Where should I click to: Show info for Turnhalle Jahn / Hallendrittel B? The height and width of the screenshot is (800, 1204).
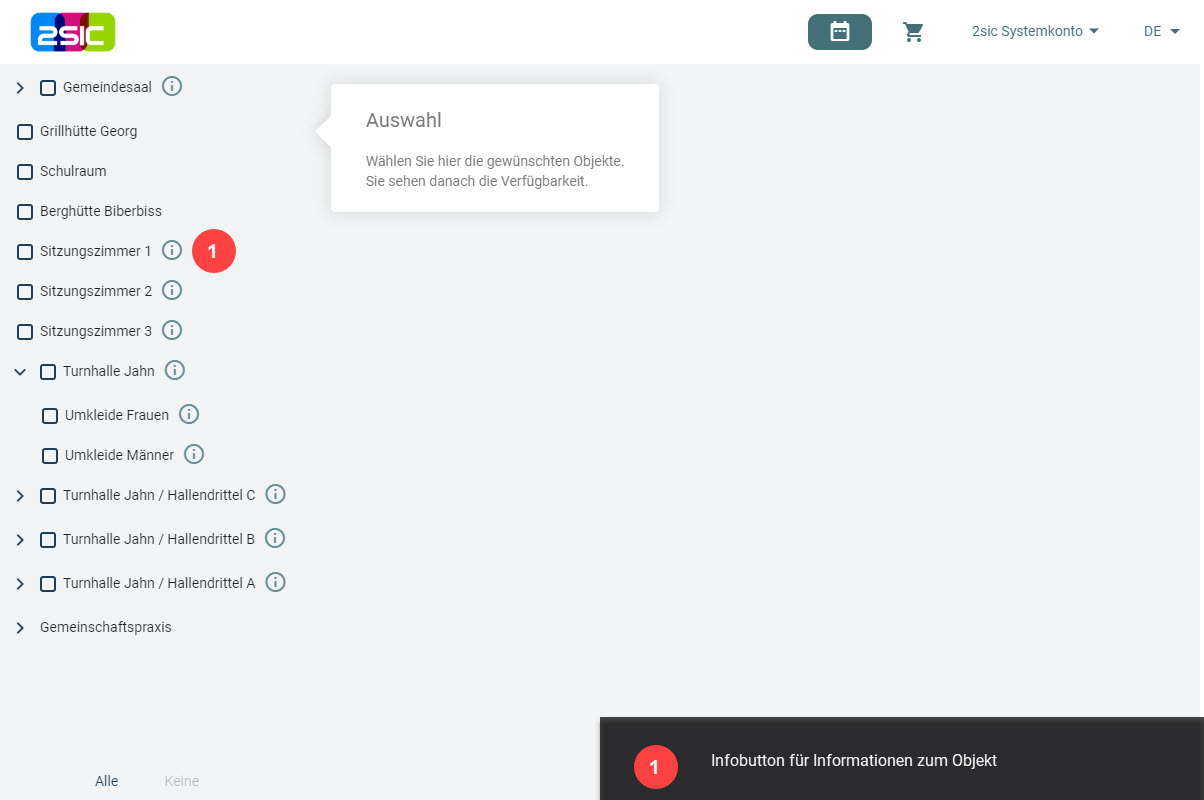point(275,538)
